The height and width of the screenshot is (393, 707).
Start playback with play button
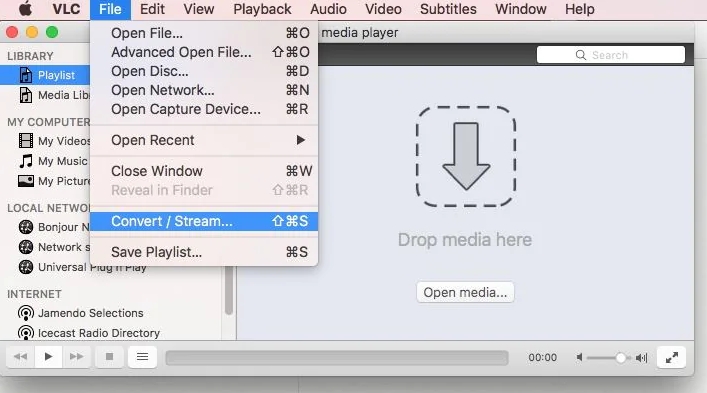(48, 357)
